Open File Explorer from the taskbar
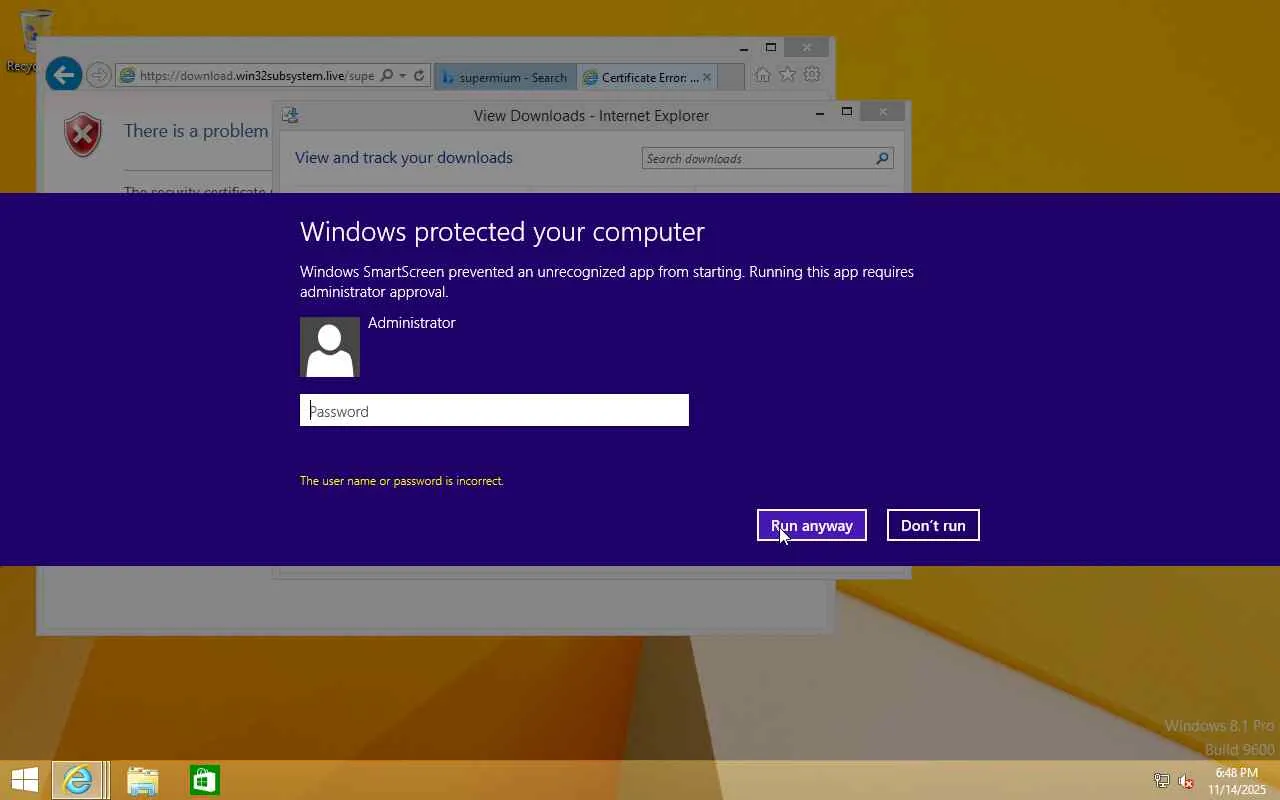The image size is (1280, 800). 143,780
